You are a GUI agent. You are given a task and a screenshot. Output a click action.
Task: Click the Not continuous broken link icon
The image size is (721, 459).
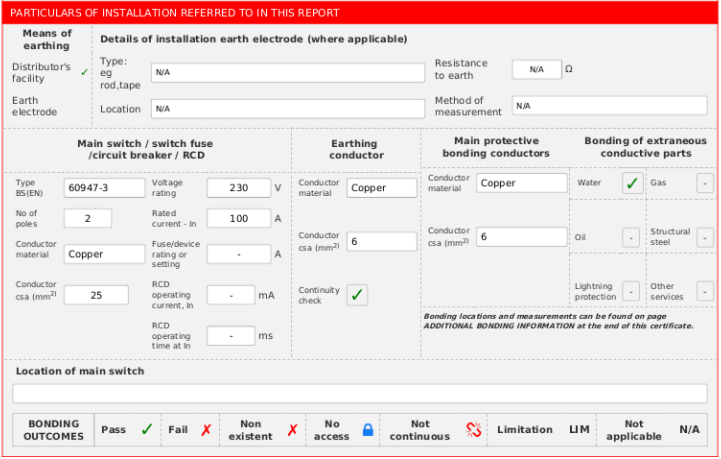point(474,430)
